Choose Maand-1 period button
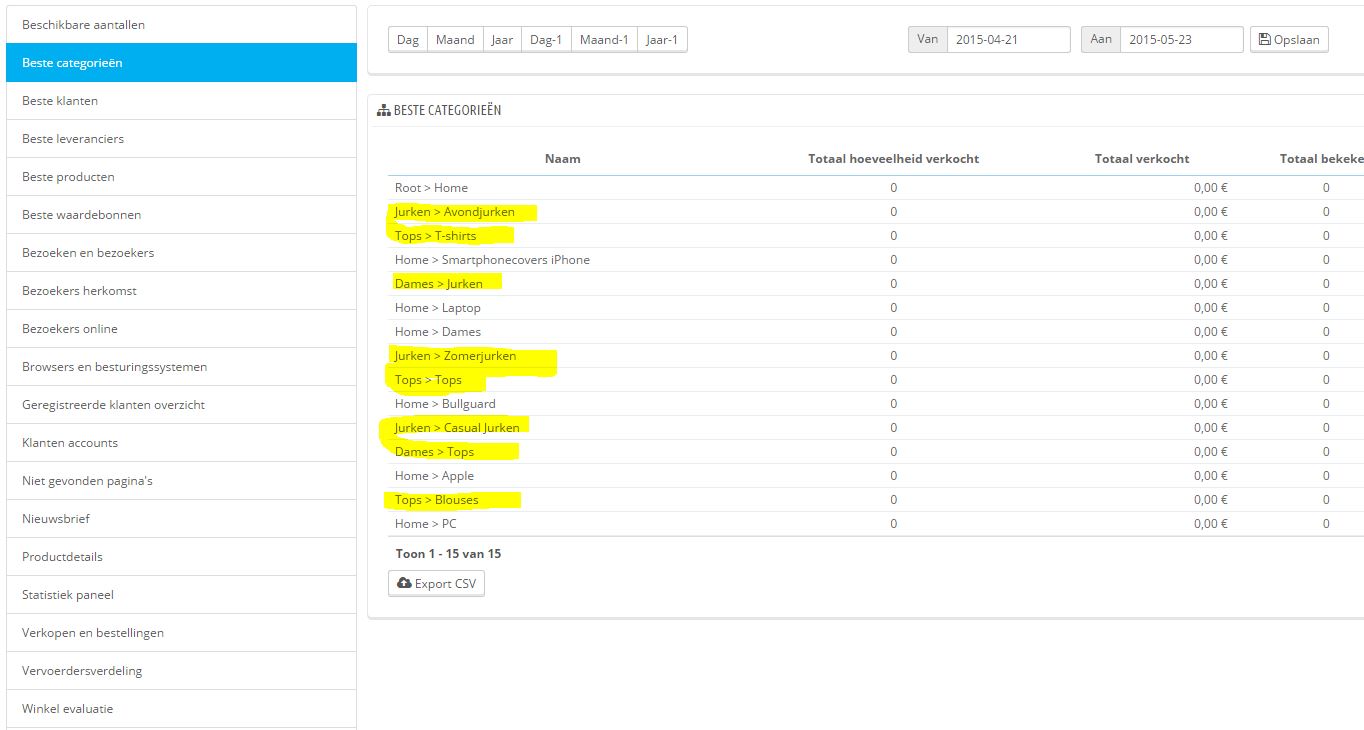 tap(604, 40)
